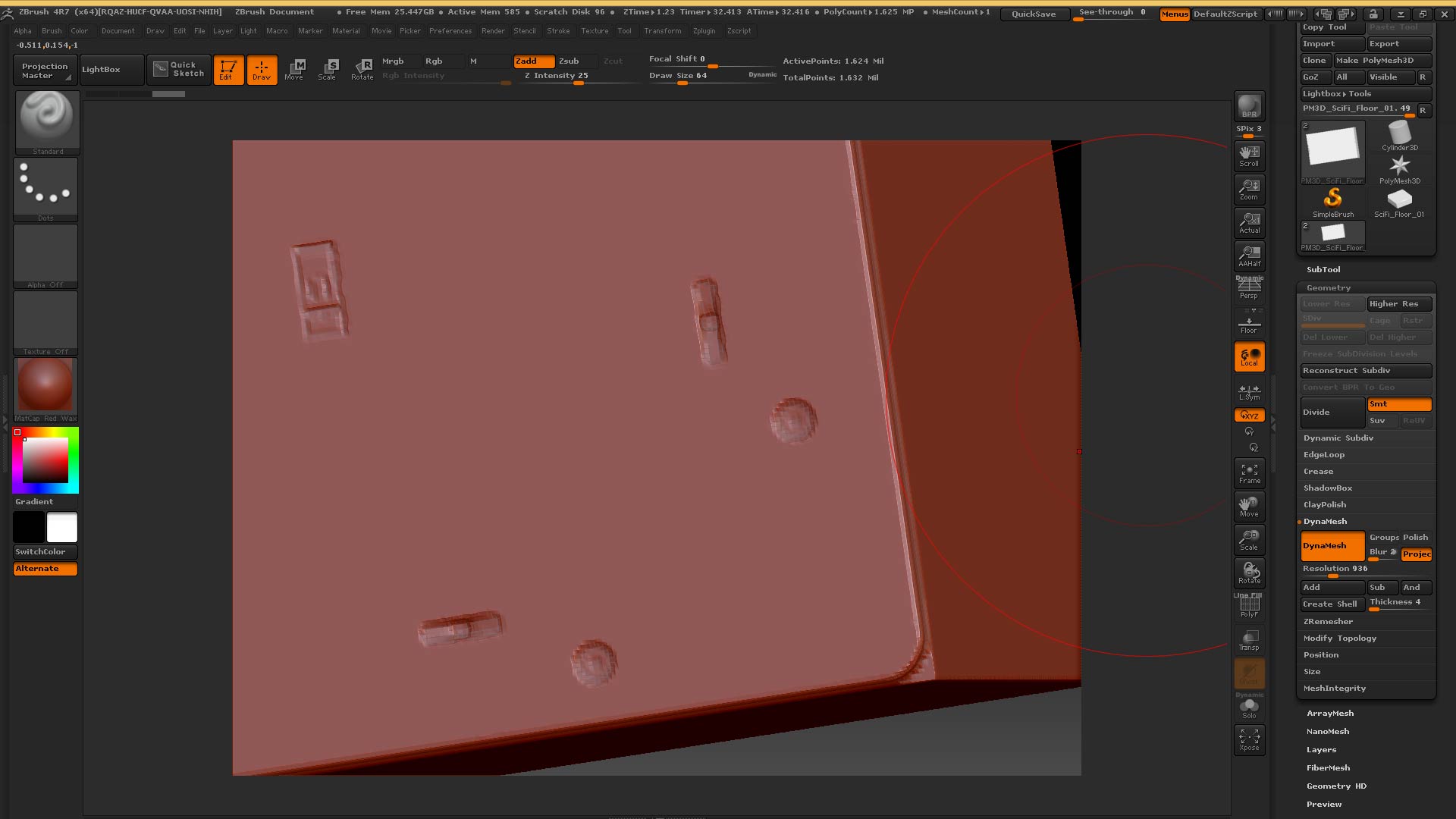Click the Xpose icon
Image resolution: width=1456 pixels, height=819 pixels.
[1249, 739]
